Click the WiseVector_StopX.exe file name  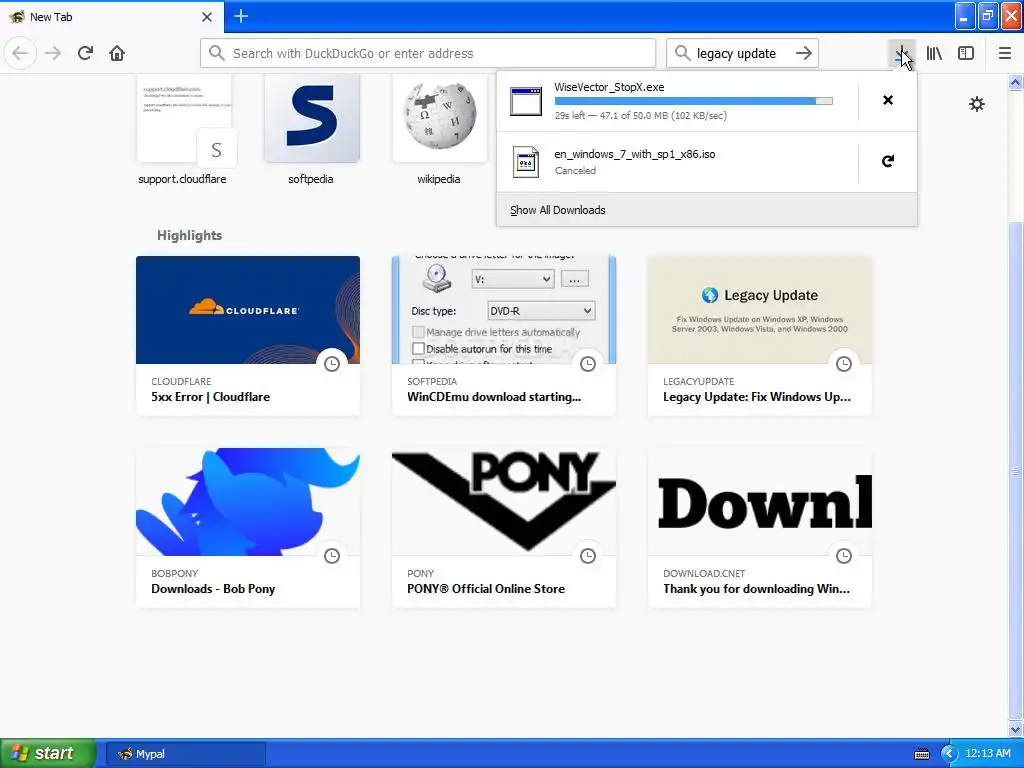pos(609,87)
